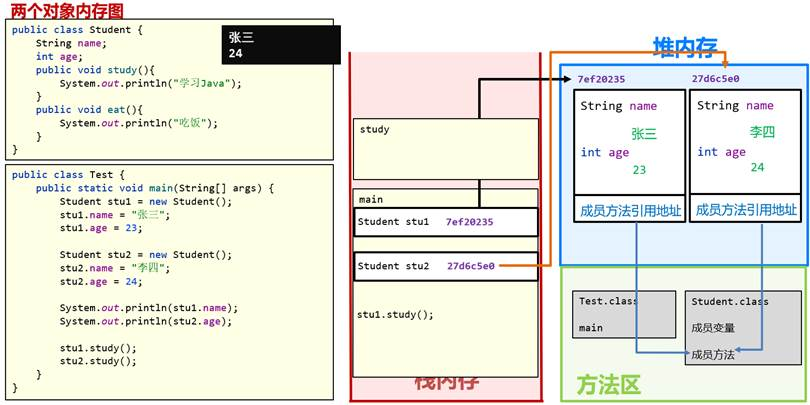Click 'stu1.study();' in the Test class code
This screenshot has width=810, height=405.
(98, 348)
